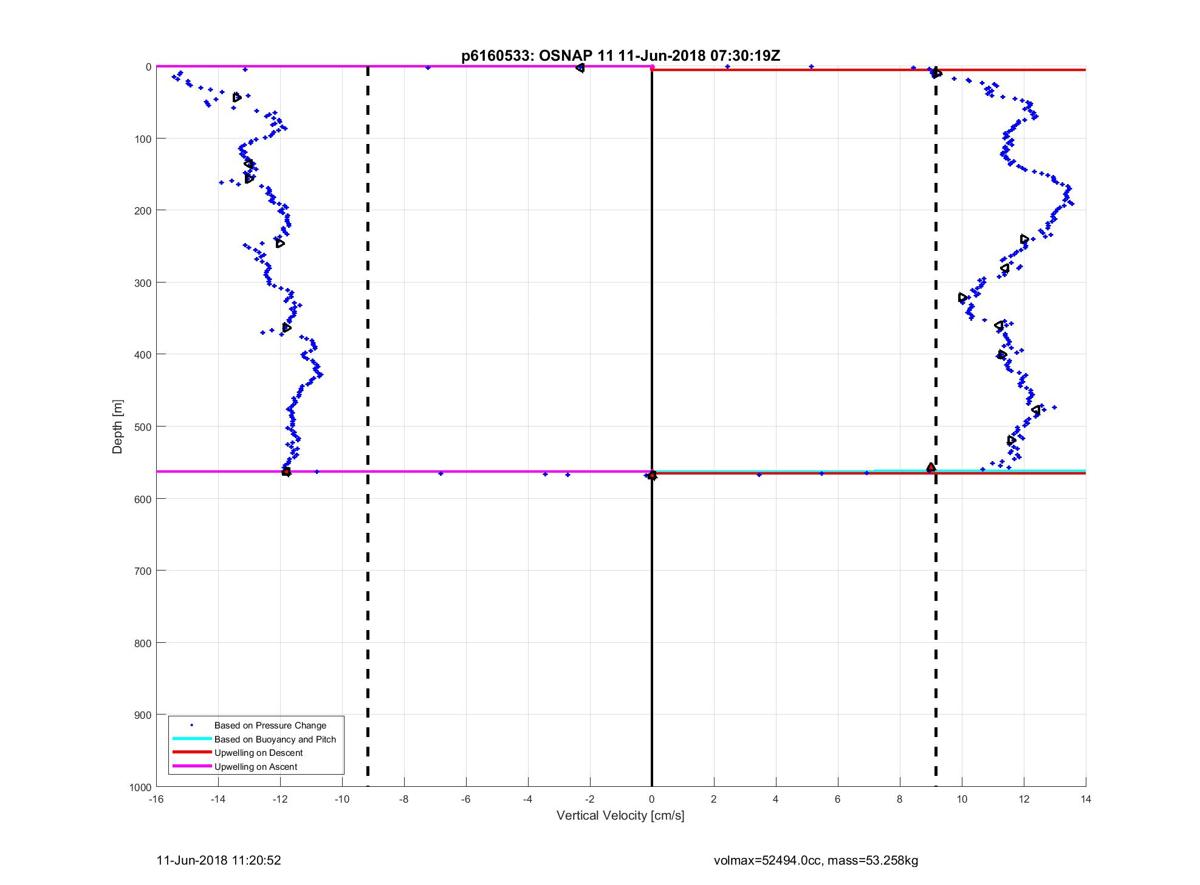
Task: Click the x-axis tick label '0' below the plot
Action: pos(652,798)
